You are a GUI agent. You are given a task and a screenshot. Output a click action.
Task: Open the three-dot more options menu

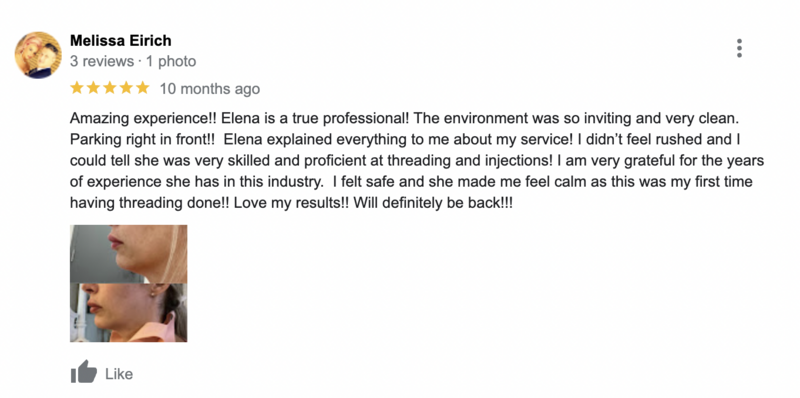click(739, 48)
